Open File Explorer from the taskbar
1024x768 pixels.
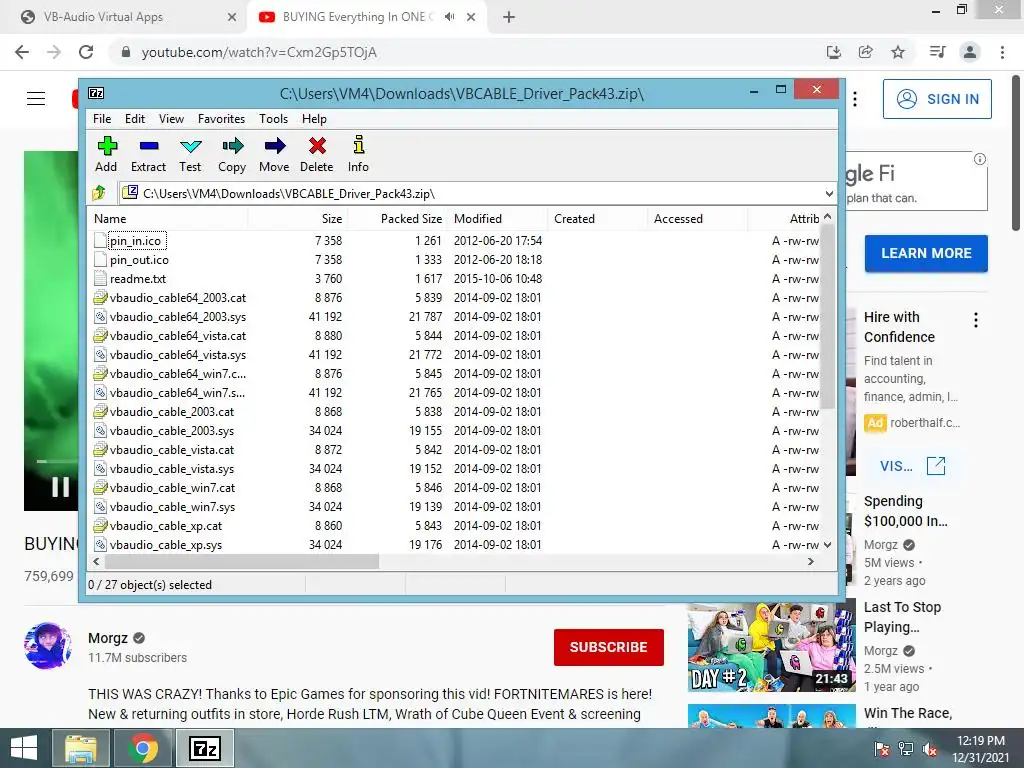pos(80,748)
